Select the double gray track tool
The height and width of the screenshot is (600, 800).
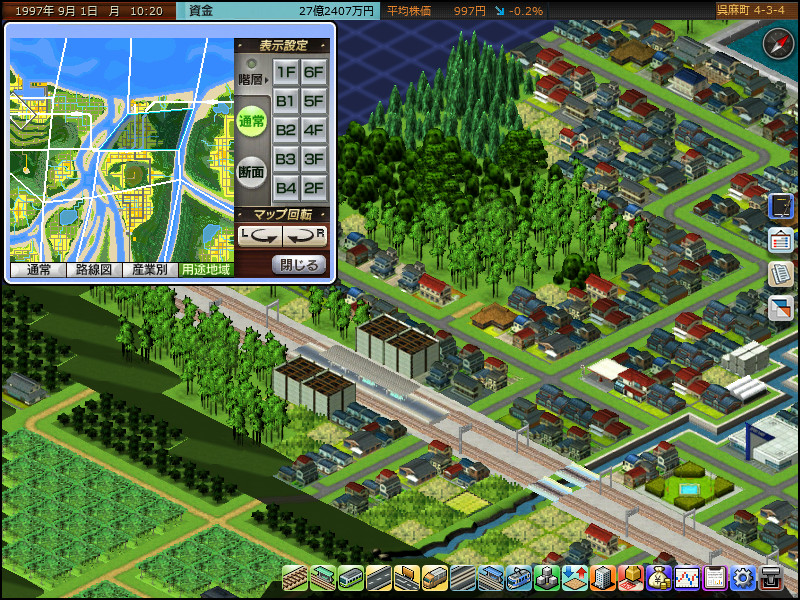pos(463,578)
